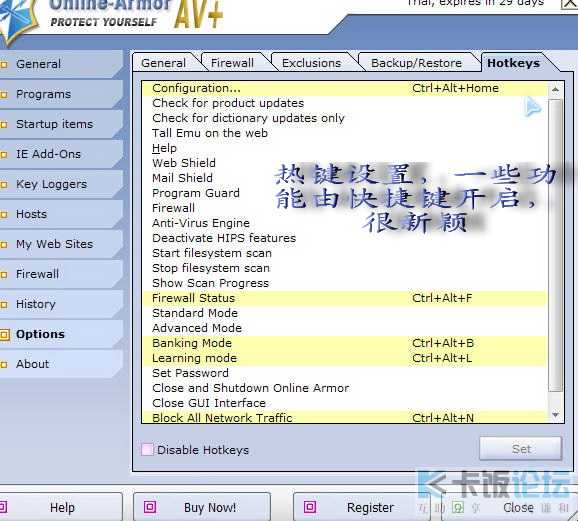Select the Hotkeys tab
This screenshot has width=578, height=521.
pos(513,63)
